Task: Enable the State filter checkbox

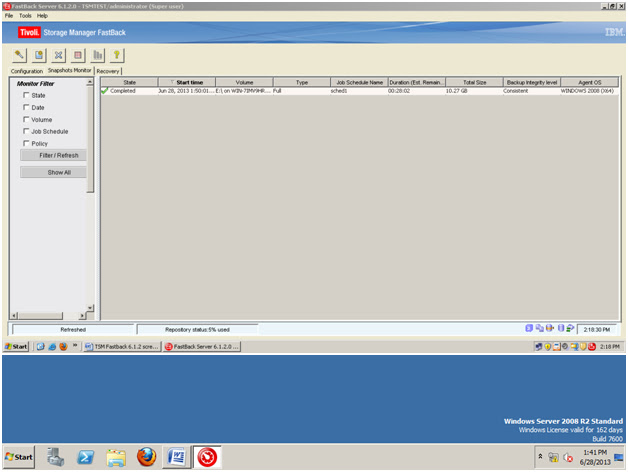Action: [26, 95]
